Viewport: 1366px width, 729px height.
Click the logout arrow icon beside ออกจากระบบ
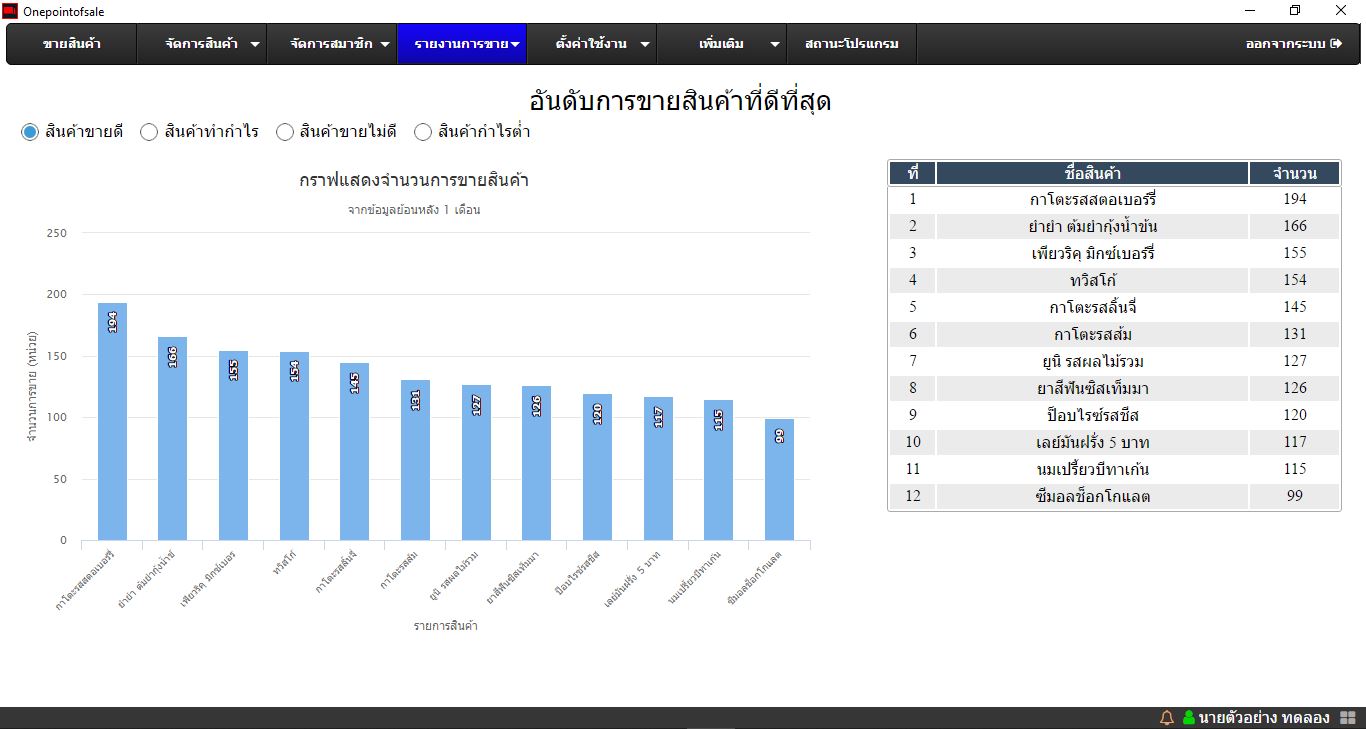(x=1336, y=44)
